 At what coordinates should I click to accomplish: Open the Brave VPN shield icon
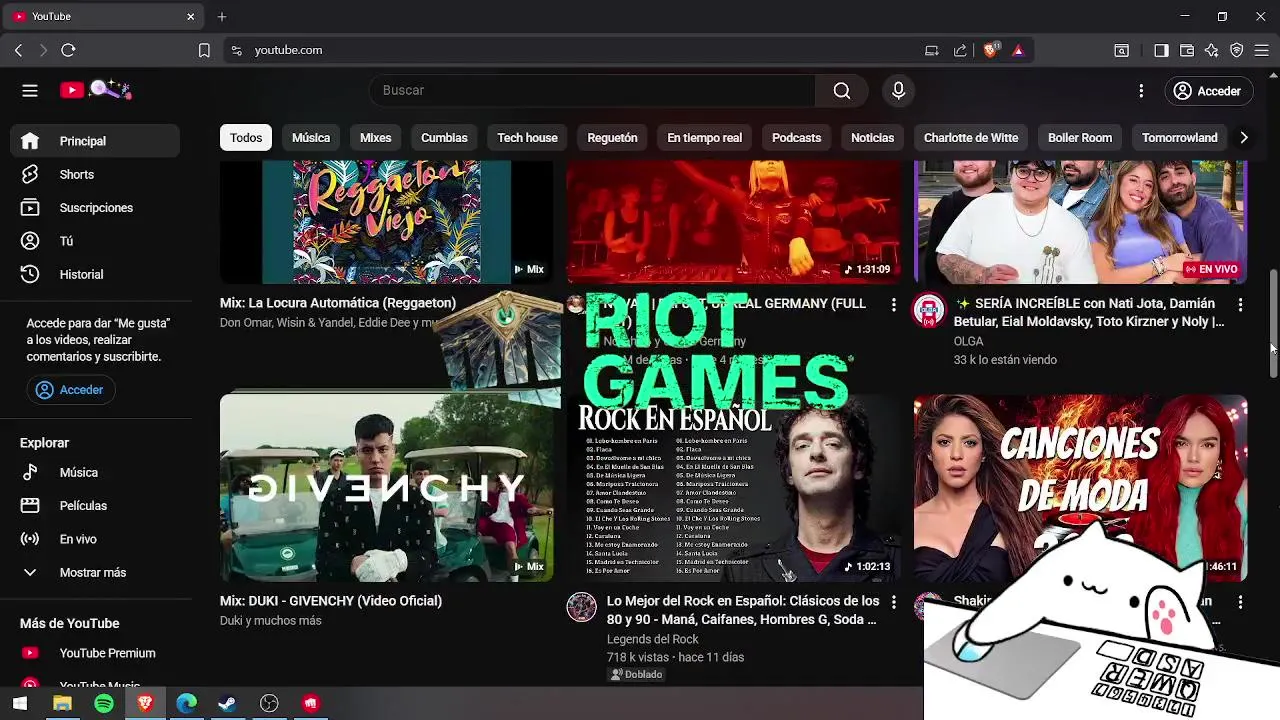click(x=1237, y=50)
